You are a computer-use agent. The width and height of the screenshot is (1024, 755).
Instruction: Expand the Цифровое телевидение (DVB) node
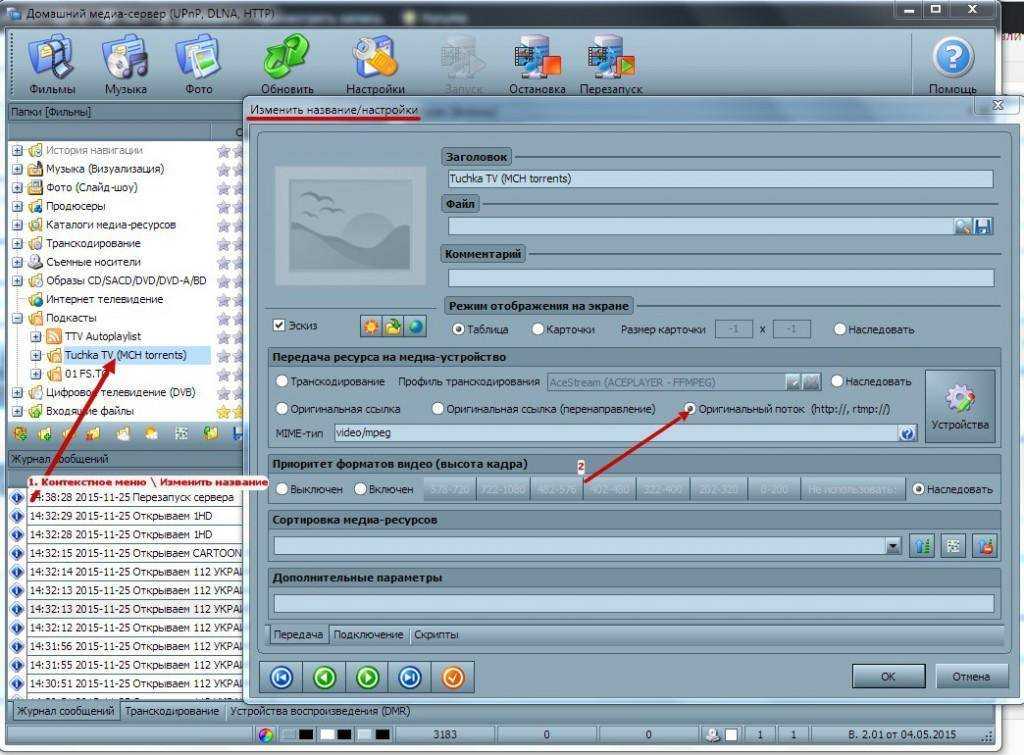pos(18,393)
